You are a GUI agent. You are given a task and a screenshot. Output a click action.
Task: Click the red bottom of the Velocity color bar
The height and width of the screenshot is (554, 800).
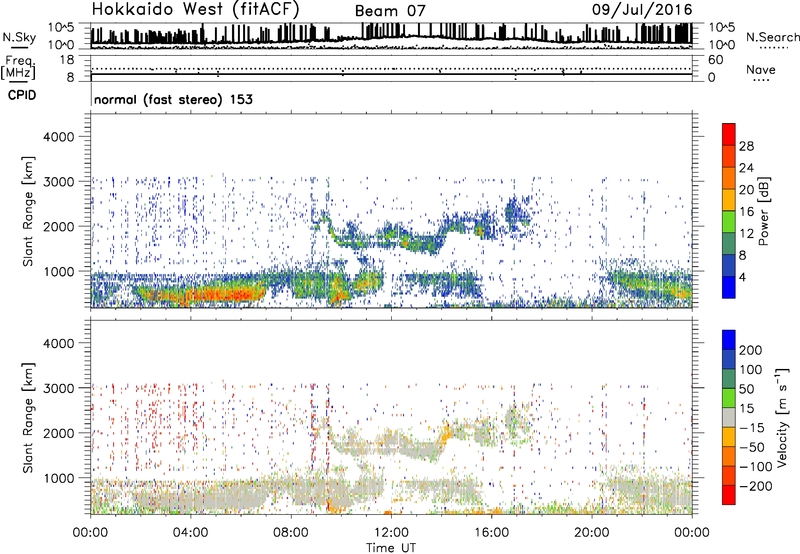729,495
